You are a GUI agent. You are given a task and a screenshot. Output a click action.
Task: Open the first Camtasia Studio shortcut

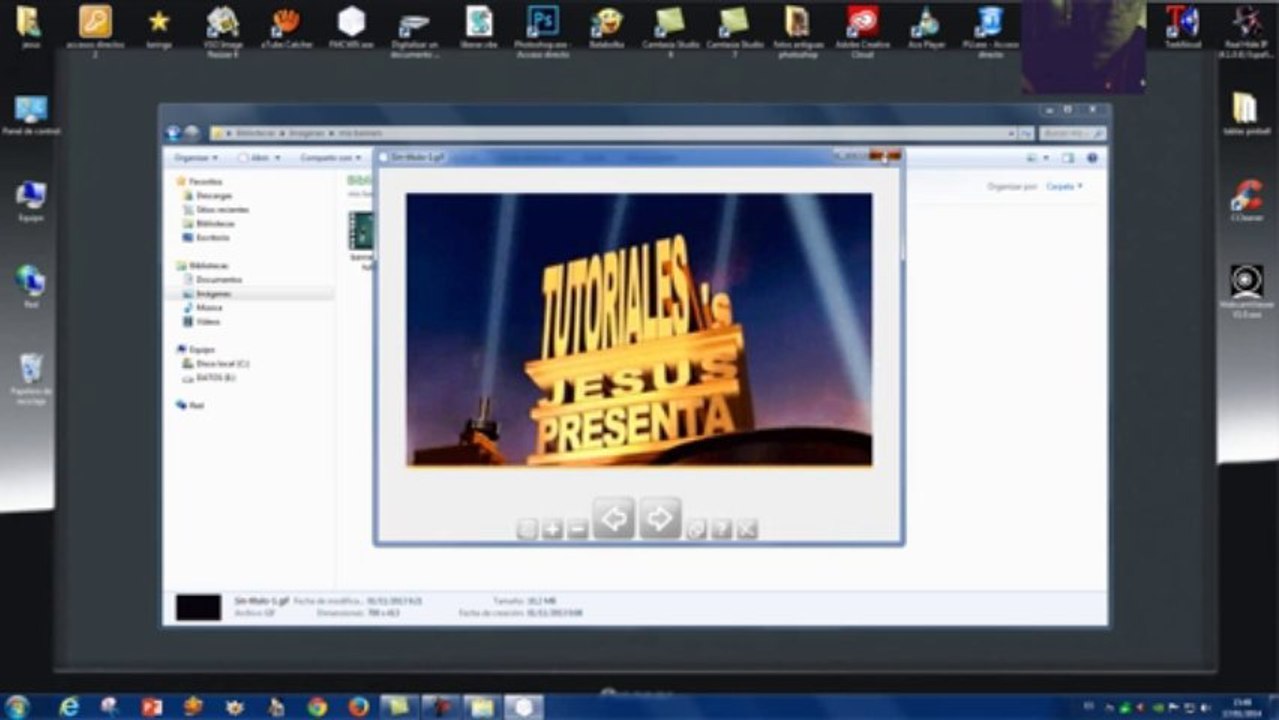pos(670,30)
